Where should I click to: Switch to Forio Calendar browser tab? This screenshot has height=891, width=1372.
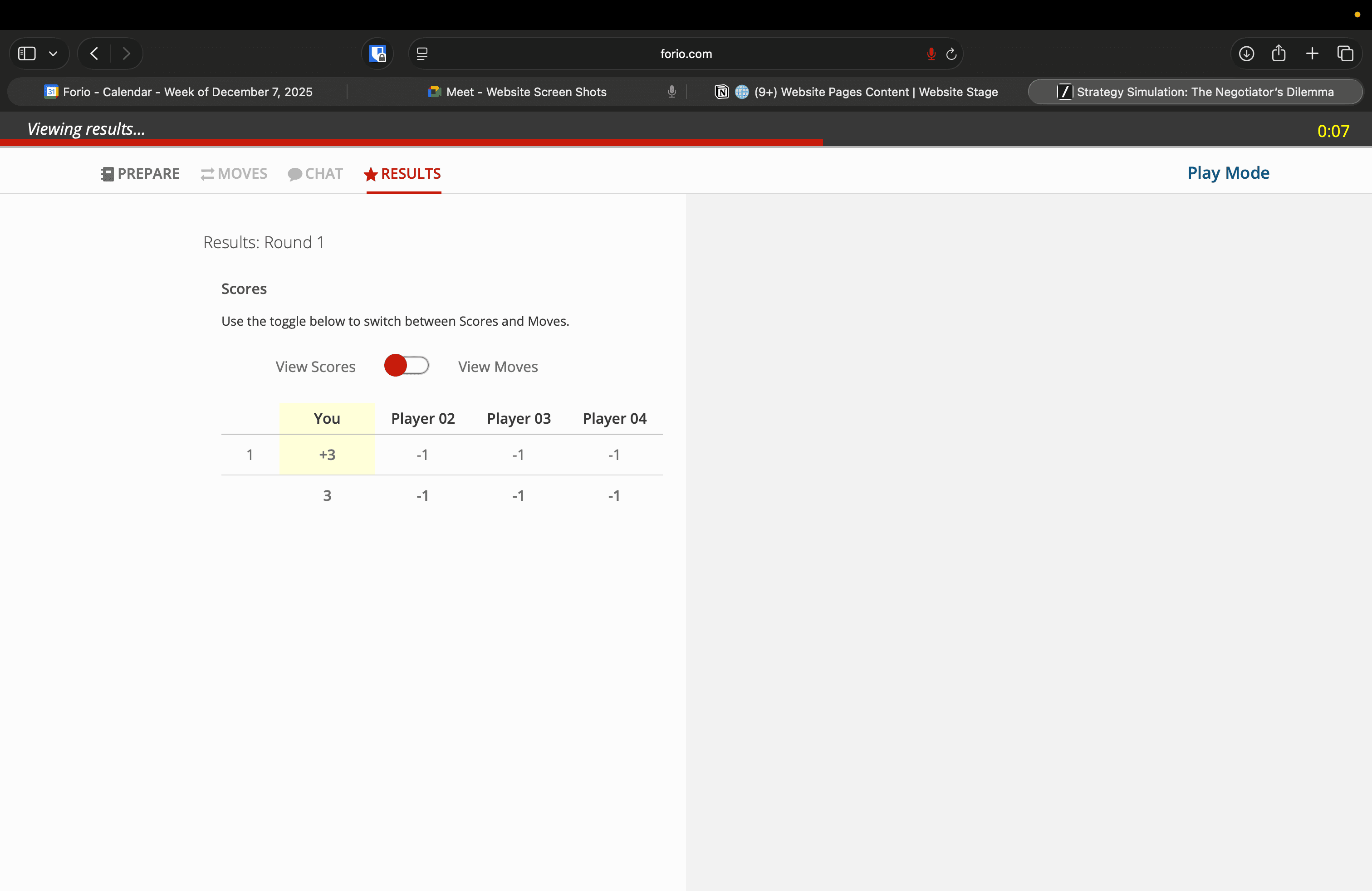pyautogui.click(x=179, y=92)
